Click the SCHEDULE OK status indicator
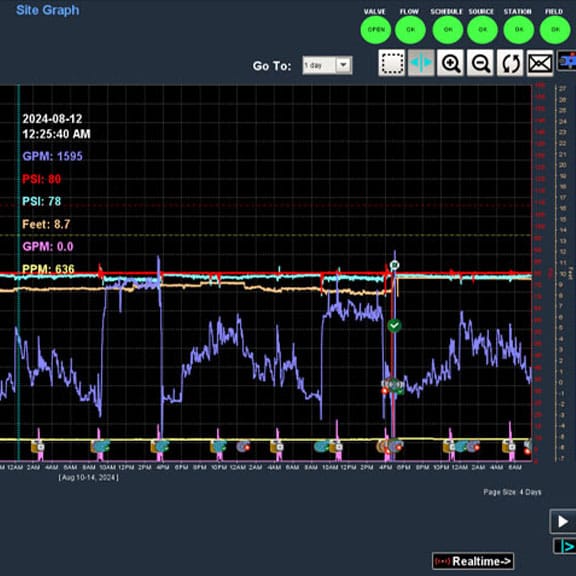 448,29
